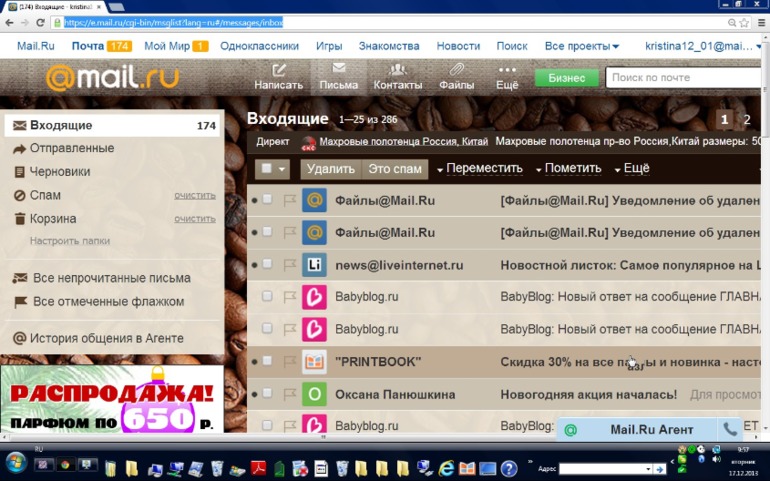Expand the Все проекты menu
Image resolution: width=770 pixels, height=481 pixels.
582,46
